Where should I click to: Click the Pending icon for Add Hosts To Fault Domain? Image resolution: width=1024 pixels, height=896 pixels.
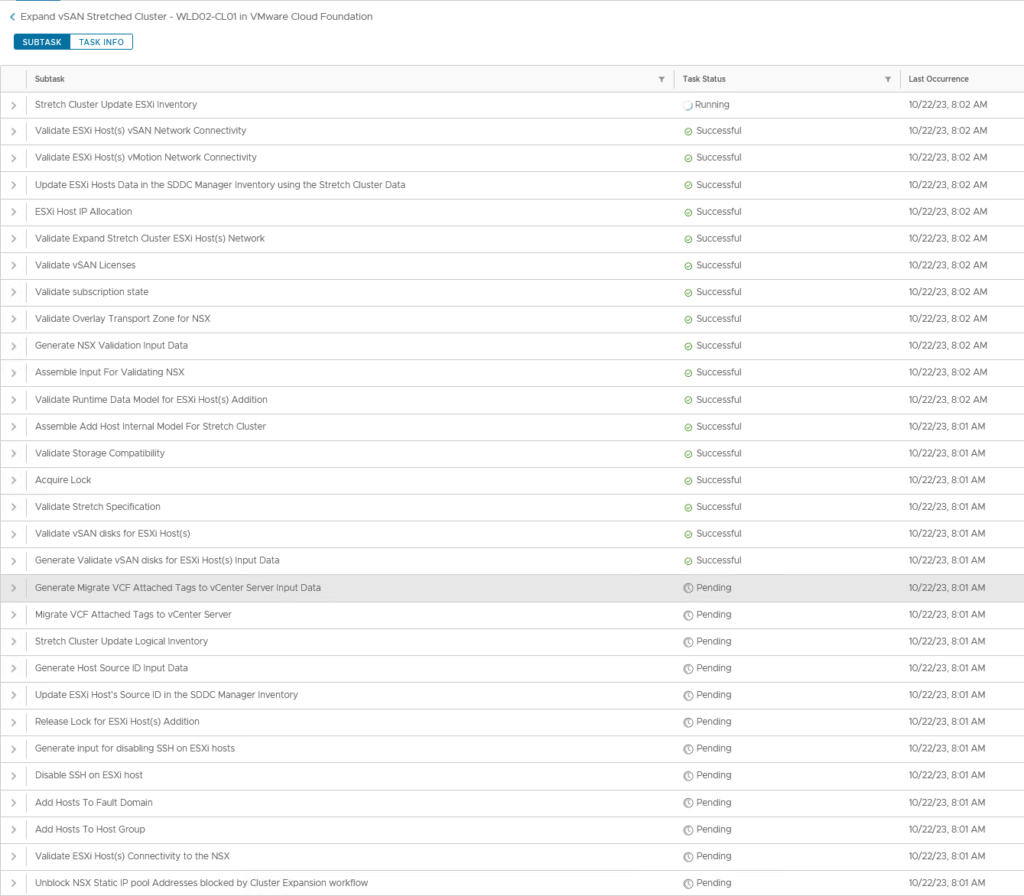click(x=688, y=803)
